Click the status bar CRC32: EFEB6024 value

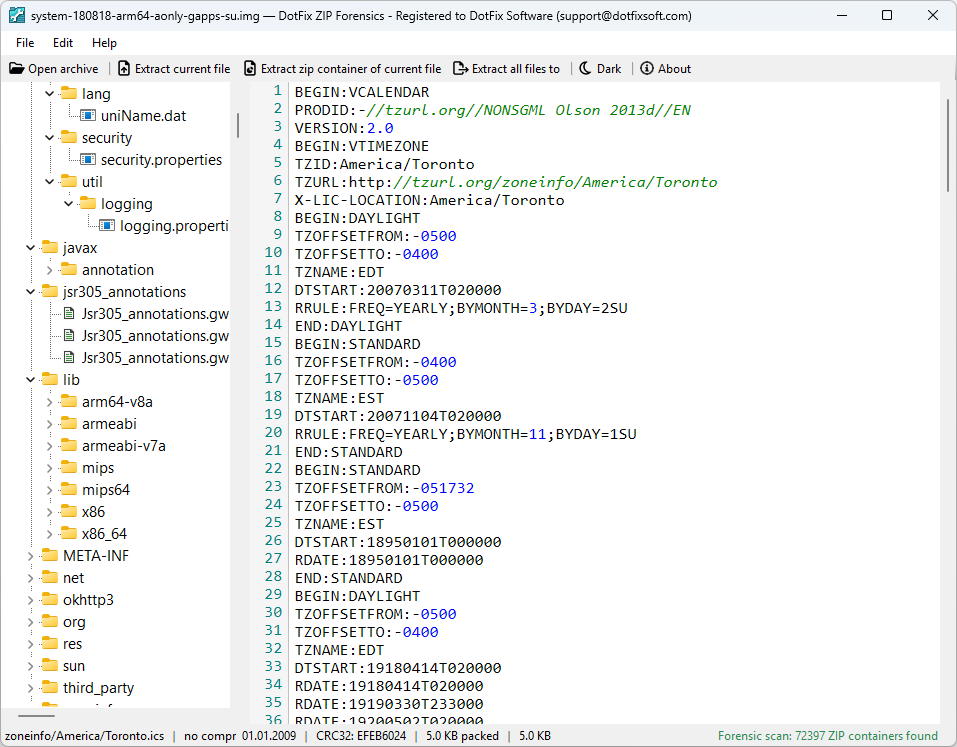click(361, 735)
